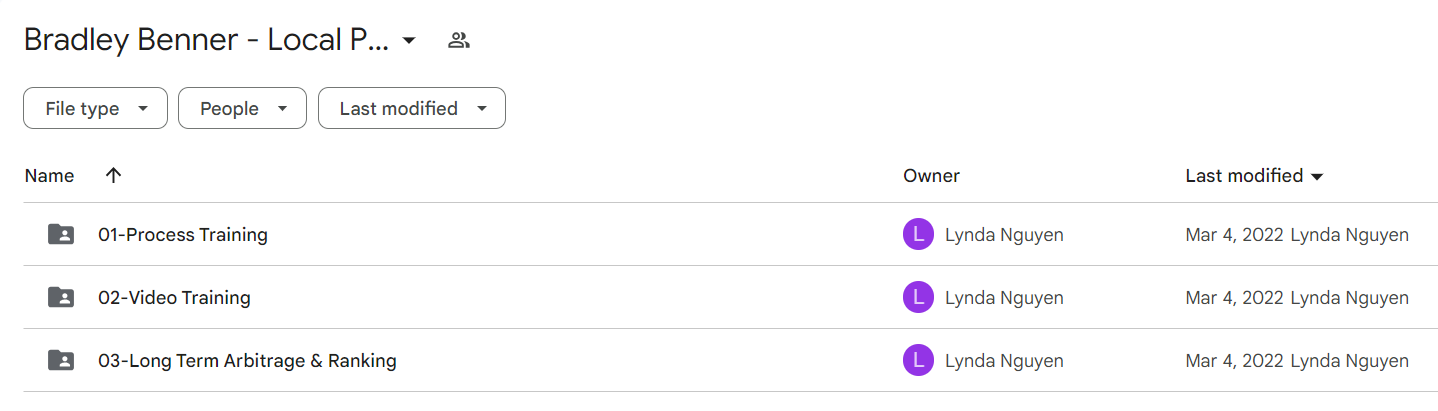Select the 02-Video Training folder name
This screenshot has width=1438, height=411.
[174, 297]
